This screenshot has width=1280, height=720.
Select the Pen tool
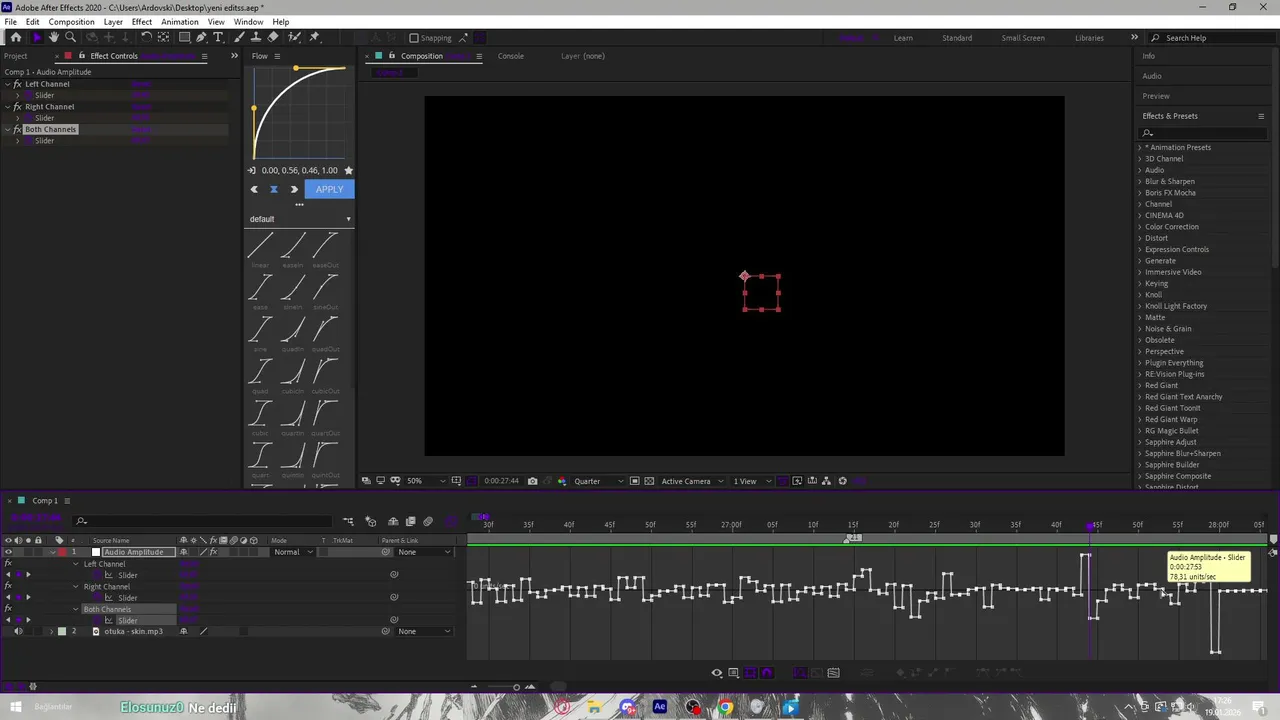pos(201,37)
